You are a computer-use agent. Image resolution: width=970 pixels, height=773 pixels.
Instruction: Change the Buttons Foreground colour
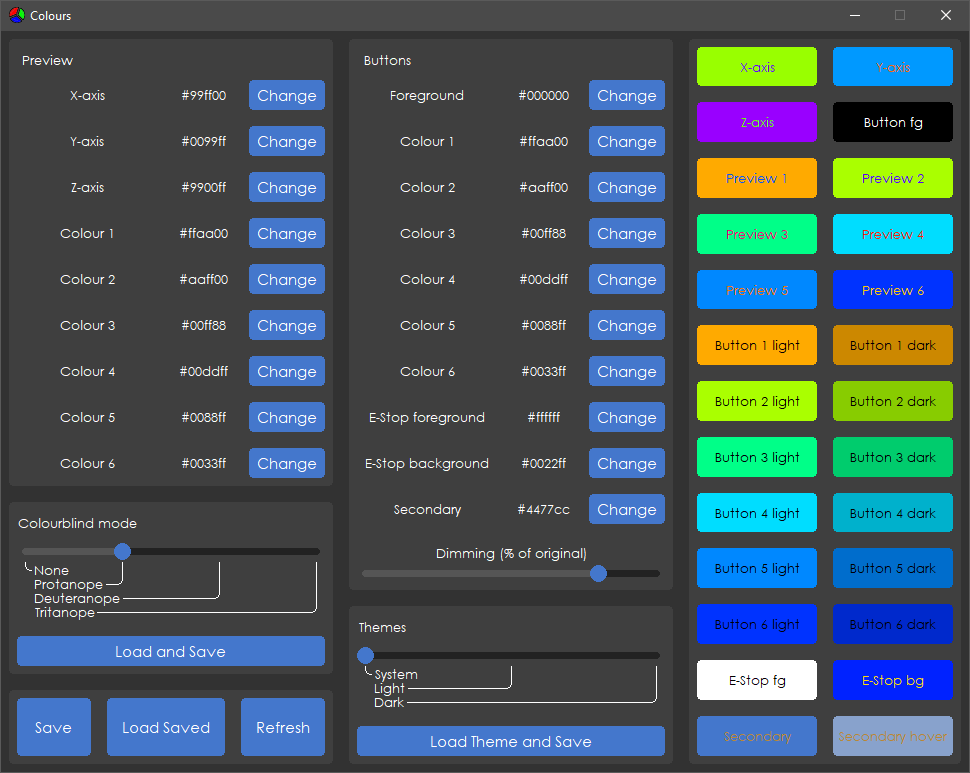pos(626,96)
